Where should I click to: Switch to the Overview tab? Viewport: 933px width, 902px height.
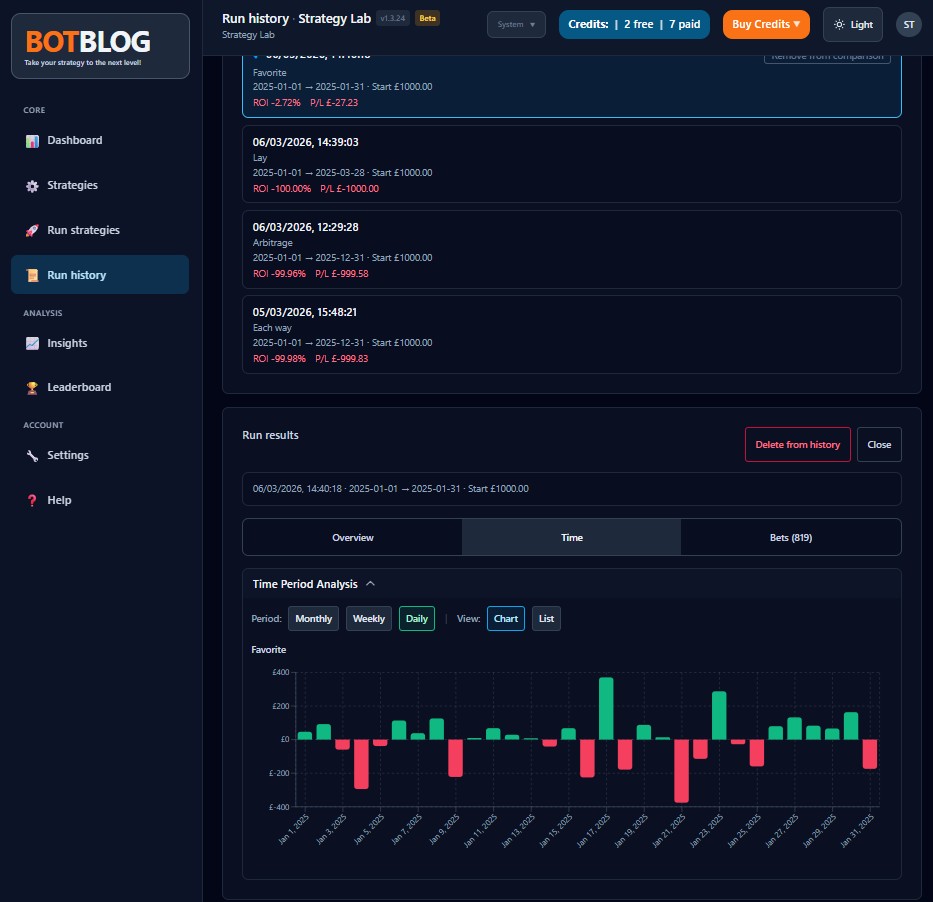[x=352, y=537]
